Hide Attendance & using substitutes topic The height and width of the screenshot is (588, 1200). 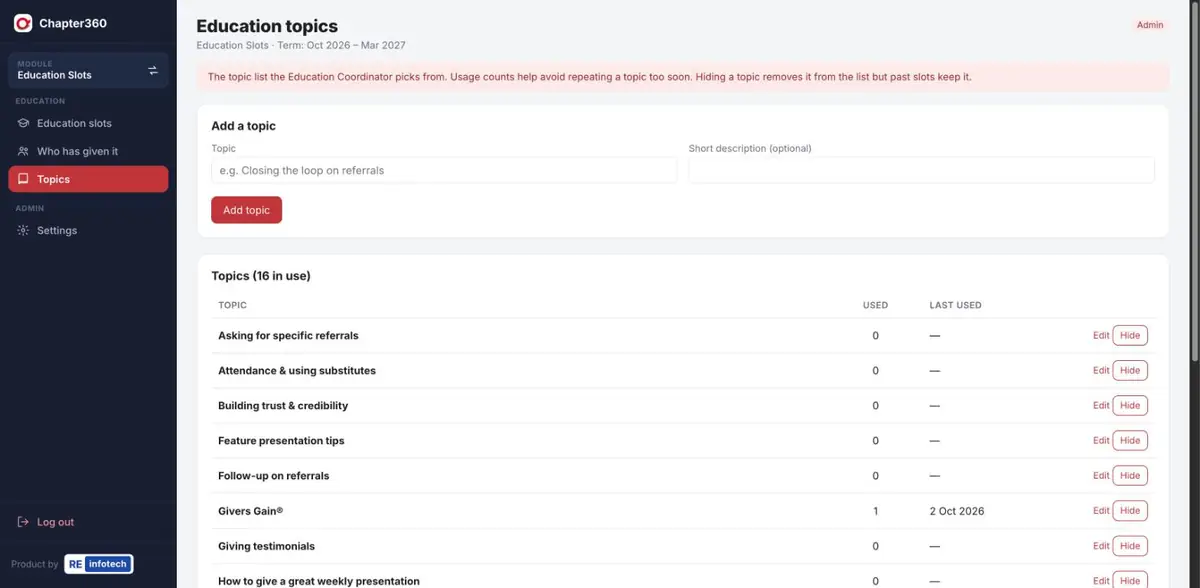(1130, 371)
